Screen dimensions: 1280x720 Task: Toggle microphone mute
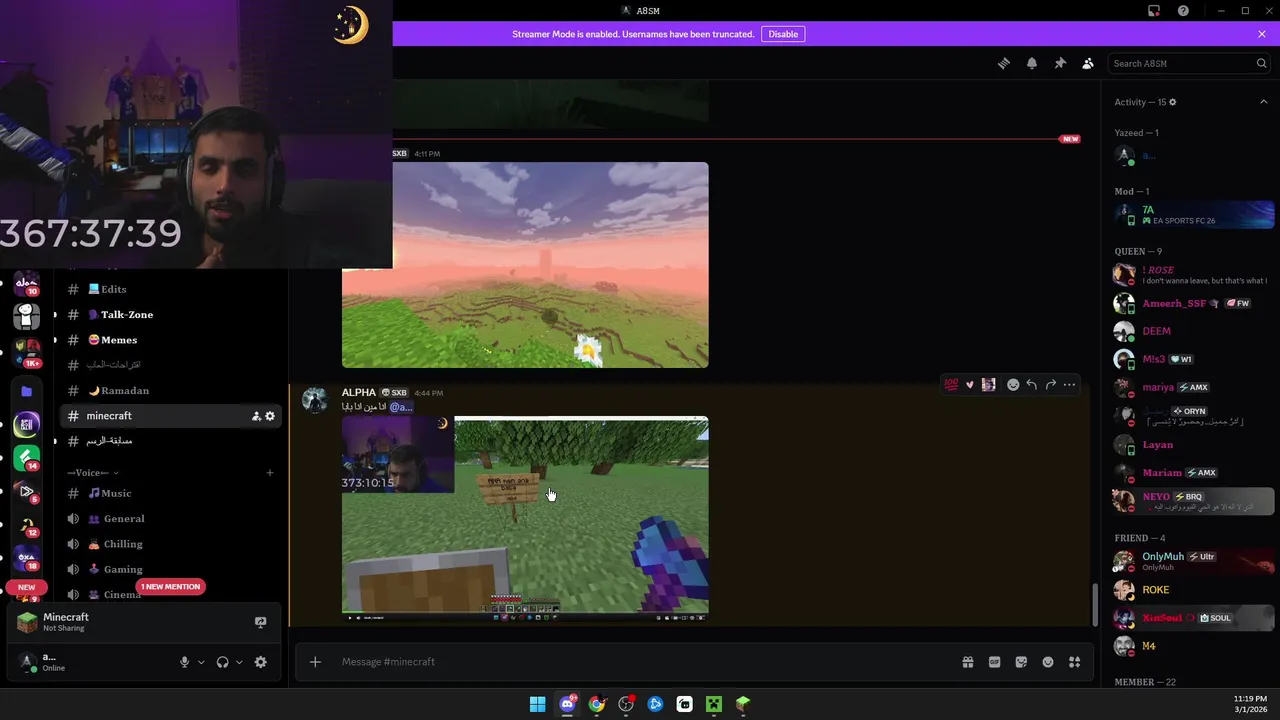coord(184,662)
